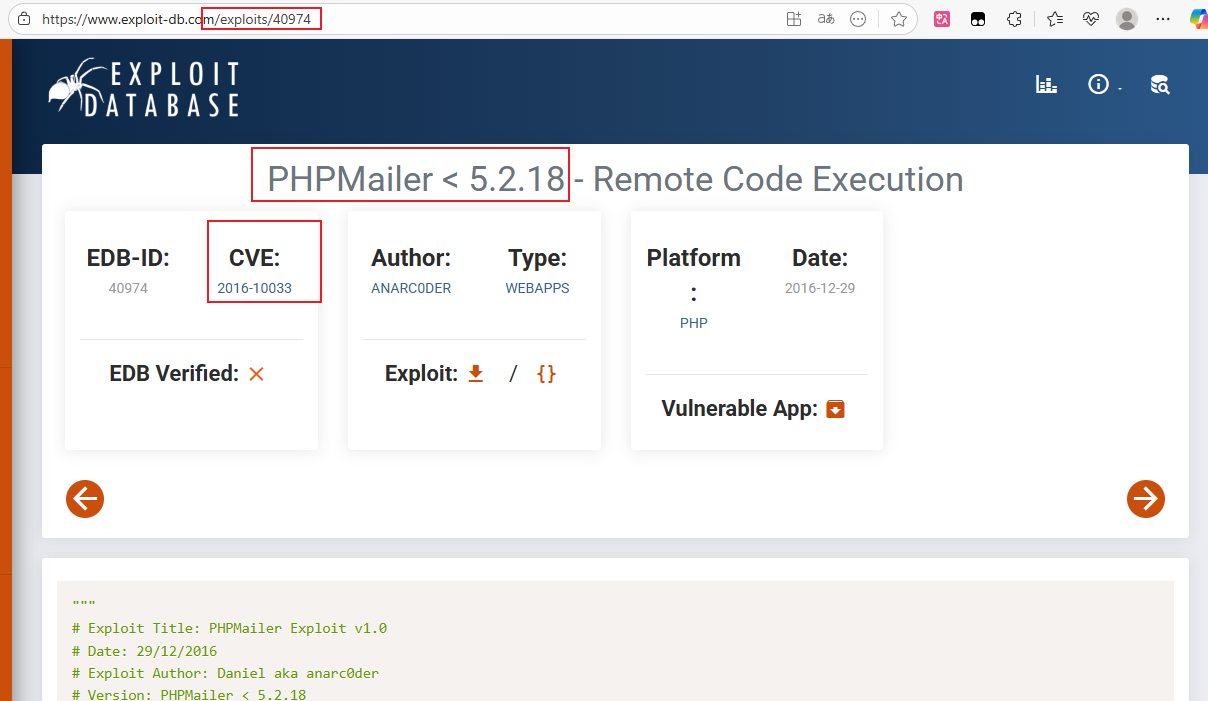1208x701 pixels.
Task: Click the read aloud icon
Action: pos(826,19)
